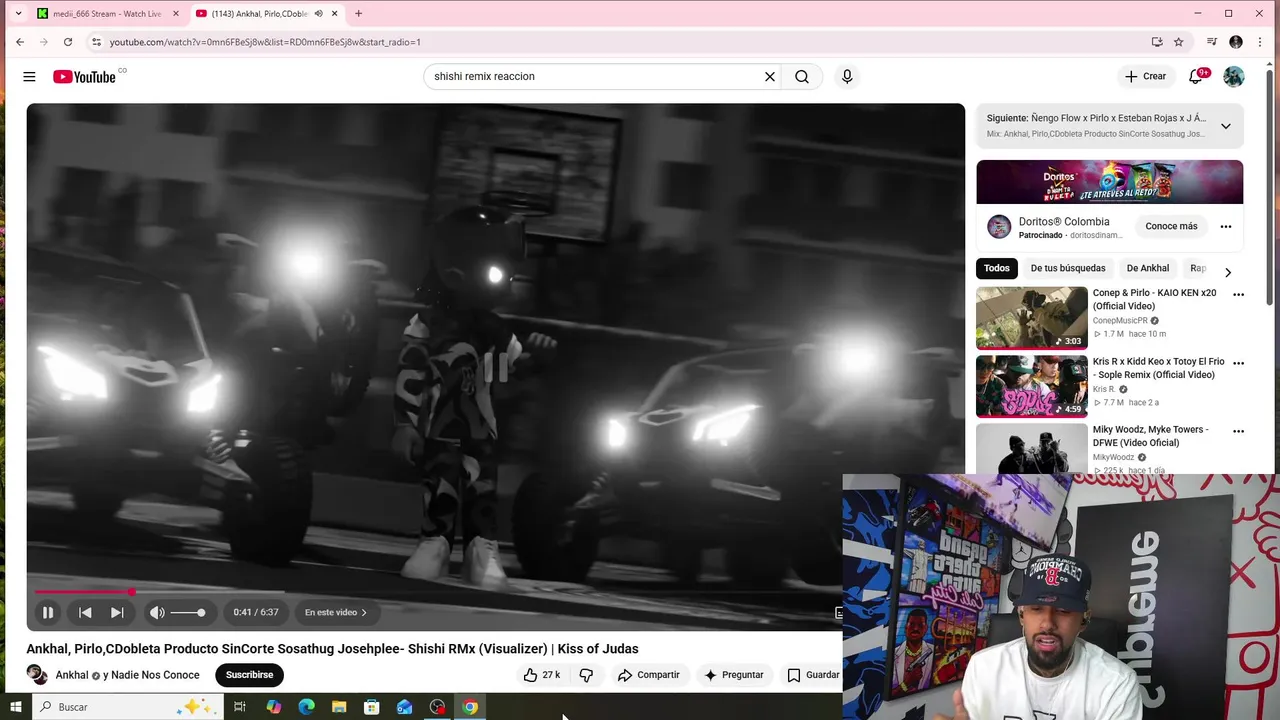Reload the current page

tap(68, 42)
